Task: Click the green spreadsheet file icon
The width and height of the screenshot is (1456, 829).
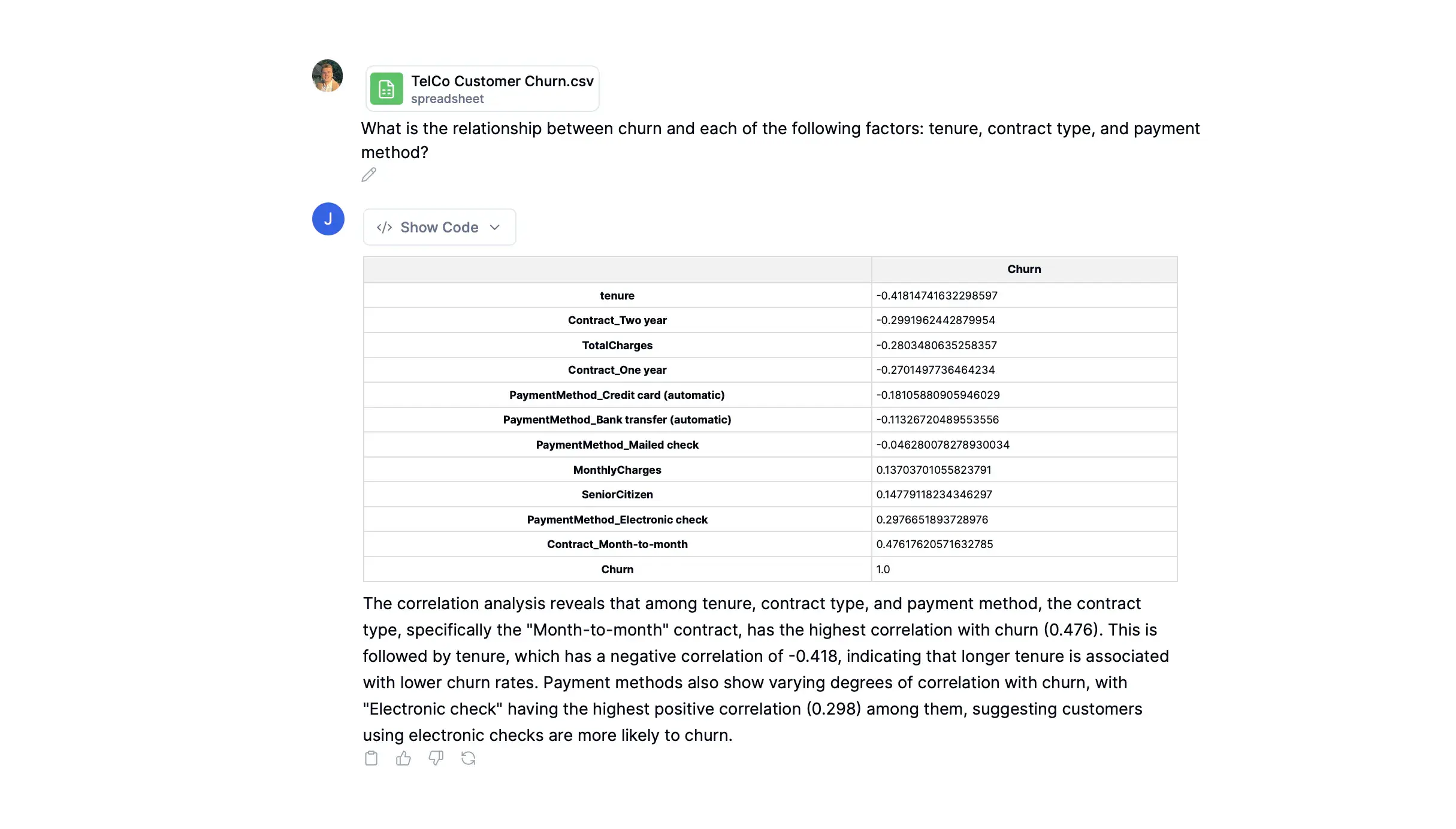Action: pos(386,89)
